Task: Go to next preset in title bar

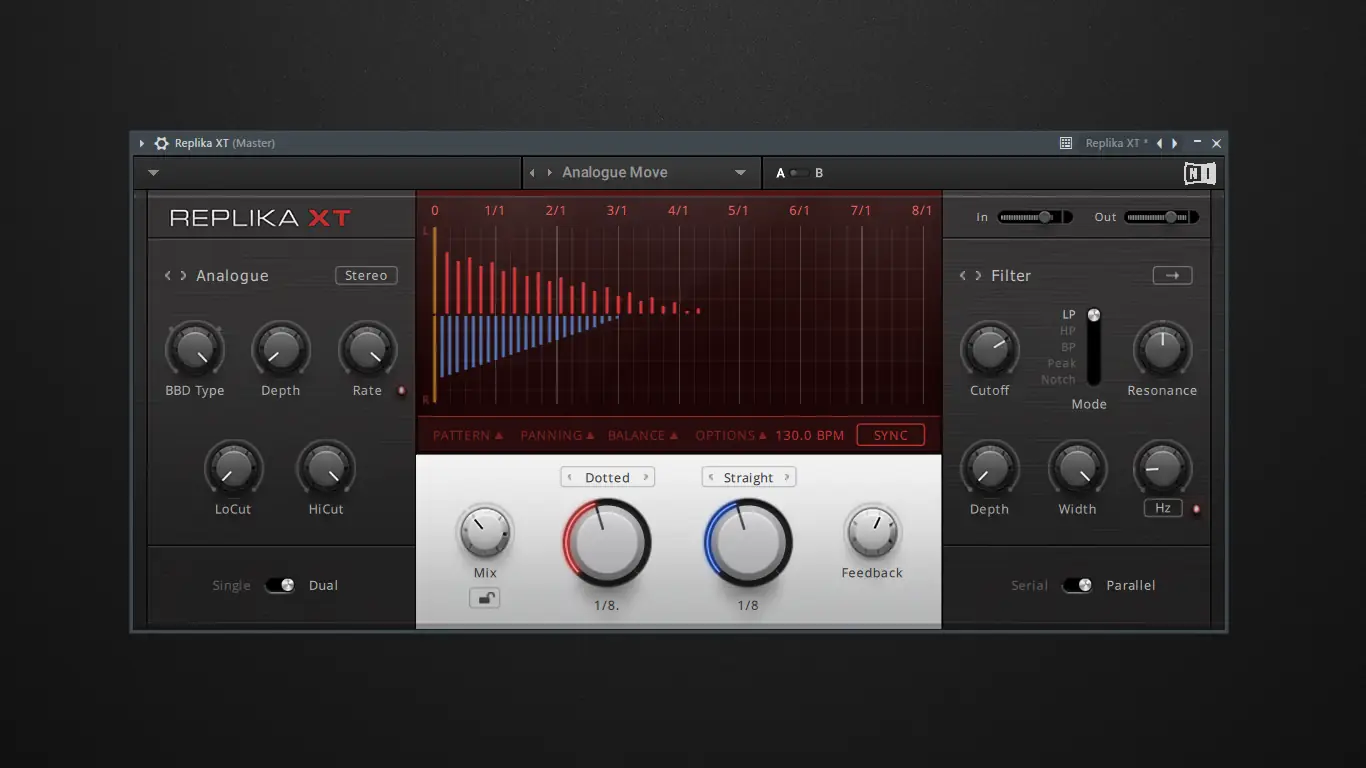Action: [1175, 143]
